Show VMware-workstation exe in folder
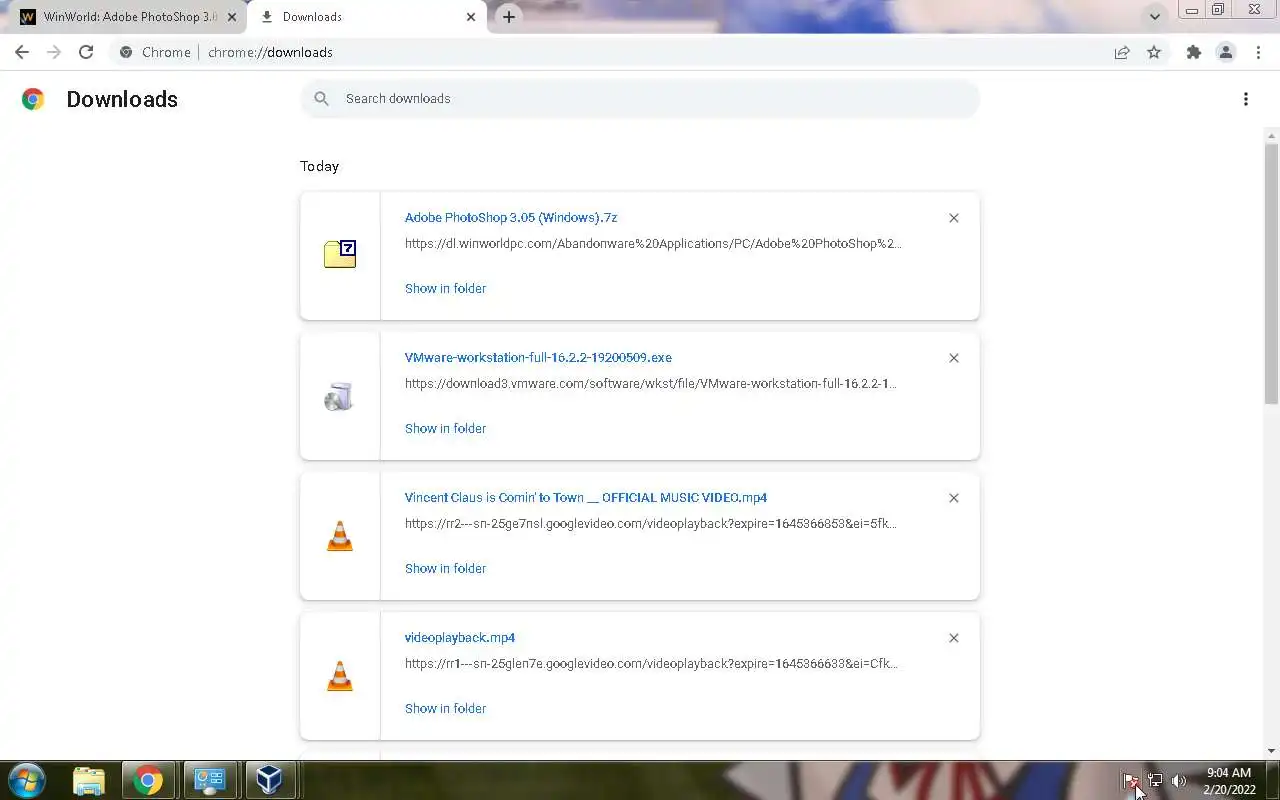Image resolution: width=1280 pixels, height=800 pixels. [x=445, y=428]
